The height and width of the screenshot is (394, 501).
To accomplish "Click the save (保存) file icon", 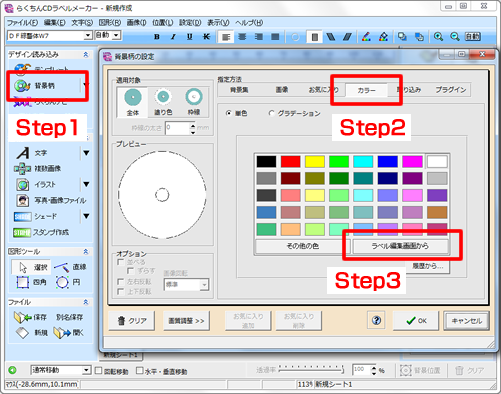I will click(30, 317).
